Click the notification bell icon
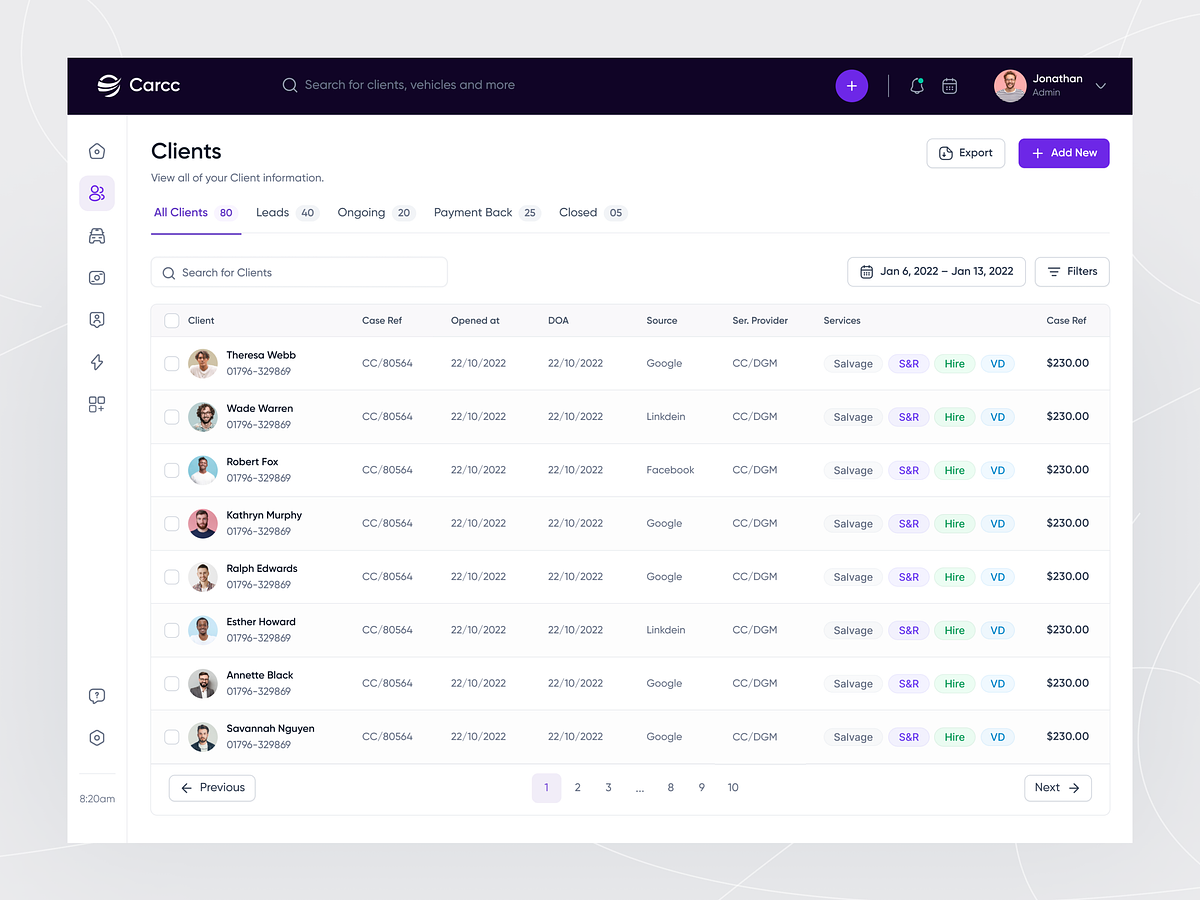Screen dimensions: 1200x900 [916, 86]
